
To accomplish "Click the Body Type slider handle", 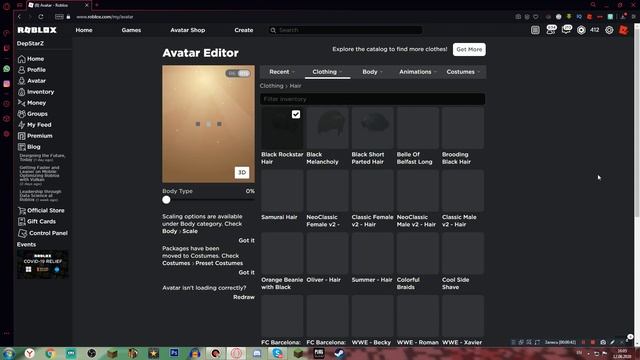I will [x=166, y=200].
